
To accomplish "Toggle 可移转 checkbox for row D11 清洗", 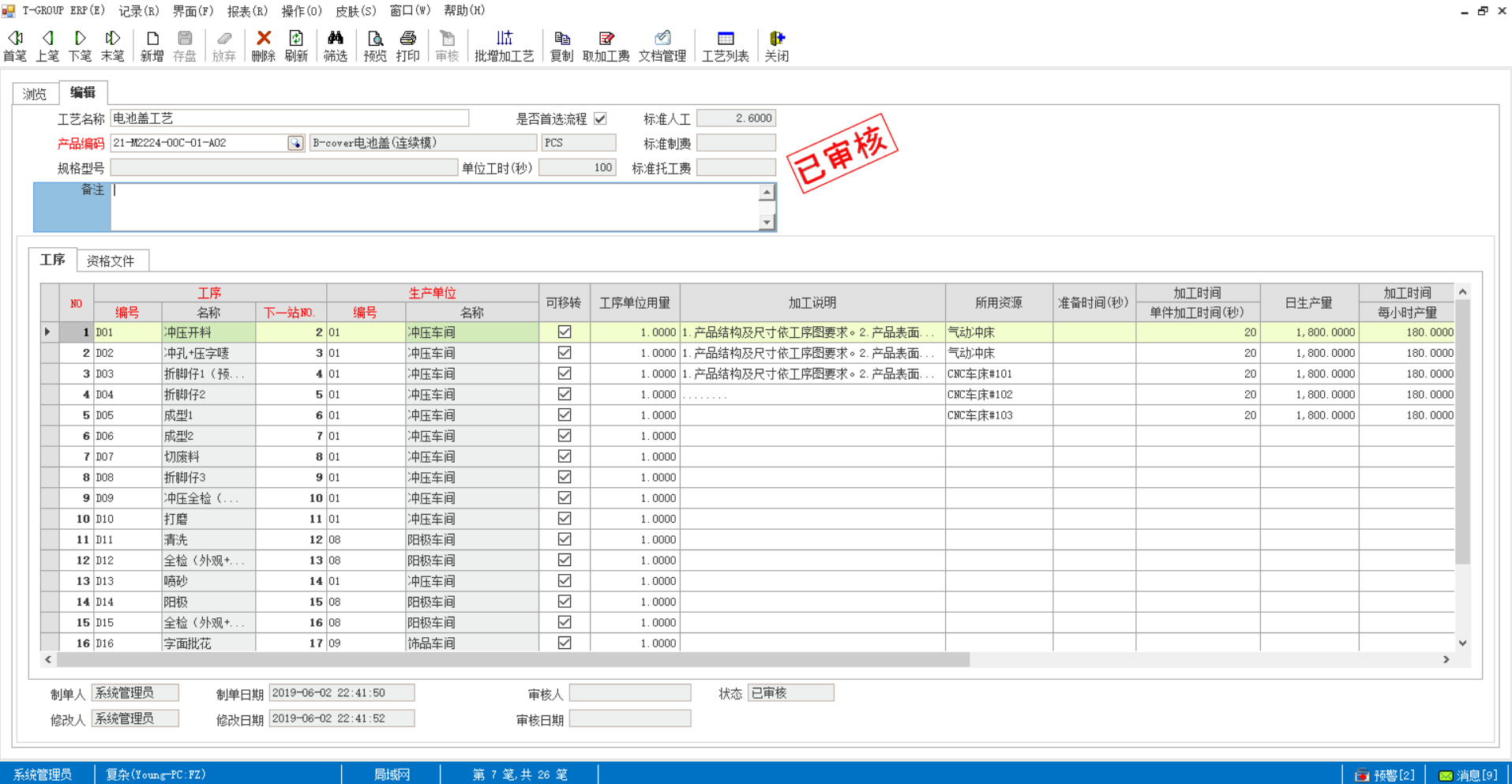I will tap(565, 539).
